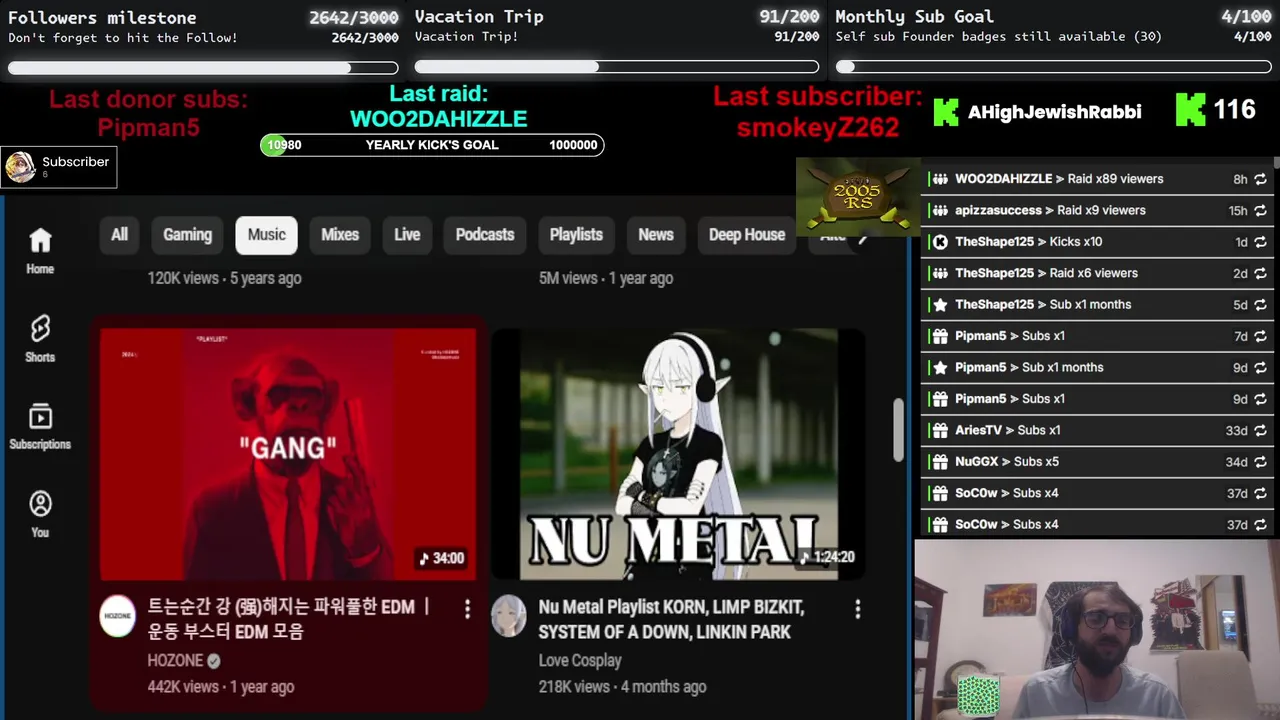Click the 1:24:20 duration badge

[x=826, y=557]
